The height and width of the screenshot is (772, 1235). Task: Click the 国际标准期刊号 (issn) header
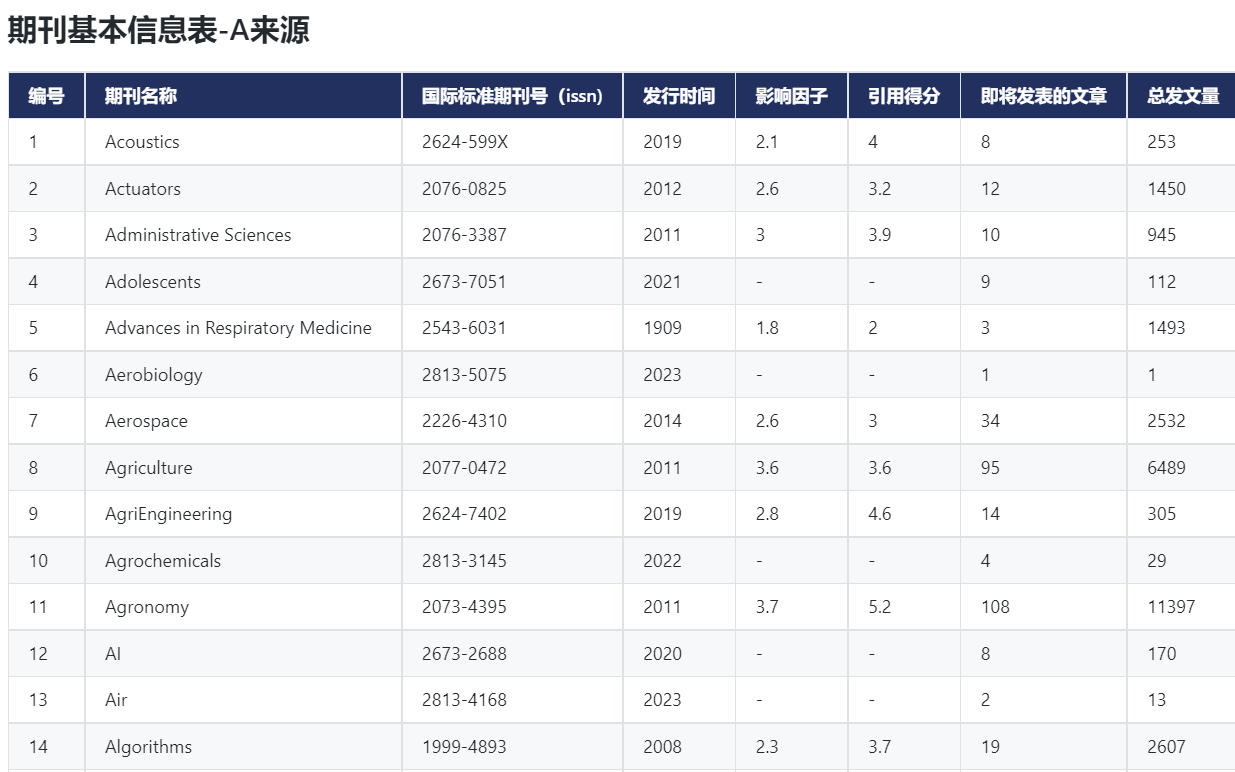coord(512,96)
